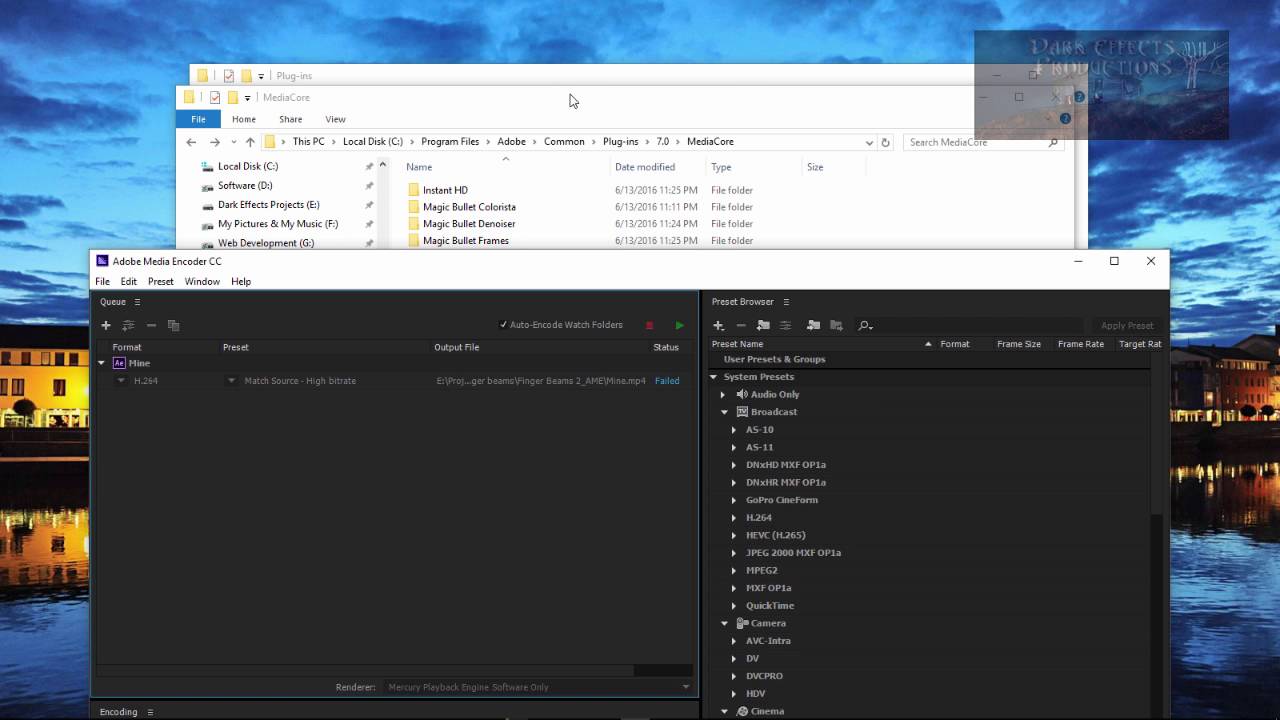Open address bar history dropdown in Explorer
The image size is (1280, 720).
point(868,142)
